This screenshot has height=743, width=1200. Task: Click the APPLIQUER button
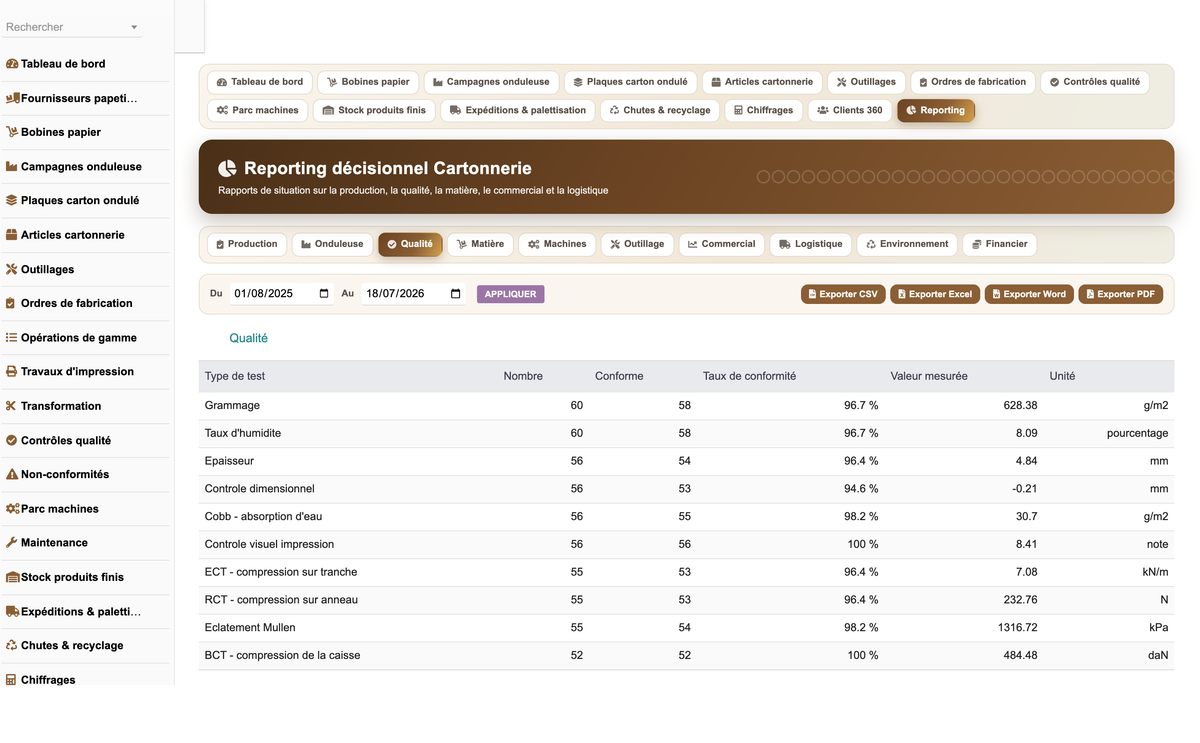pyautogui.click(x=510, y=294)
